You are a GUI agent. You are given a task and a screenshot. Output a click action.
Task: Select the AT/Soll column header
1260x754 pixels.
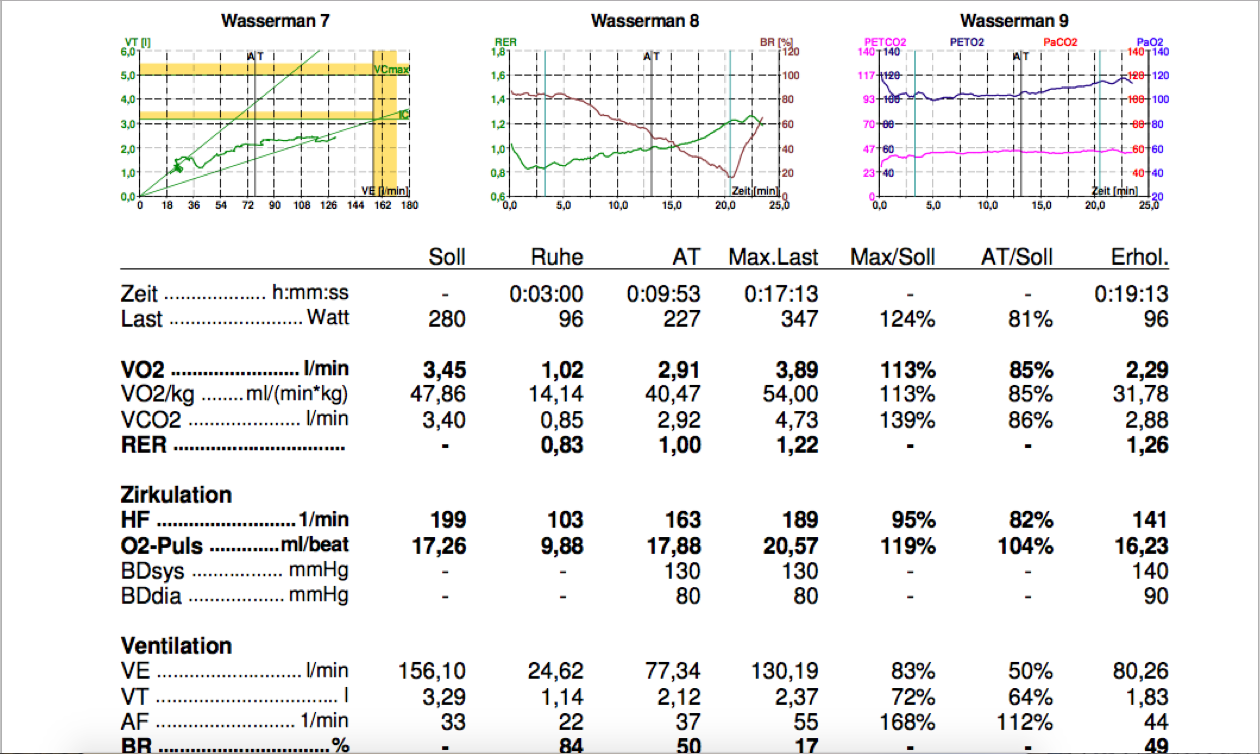[1017, 257]
